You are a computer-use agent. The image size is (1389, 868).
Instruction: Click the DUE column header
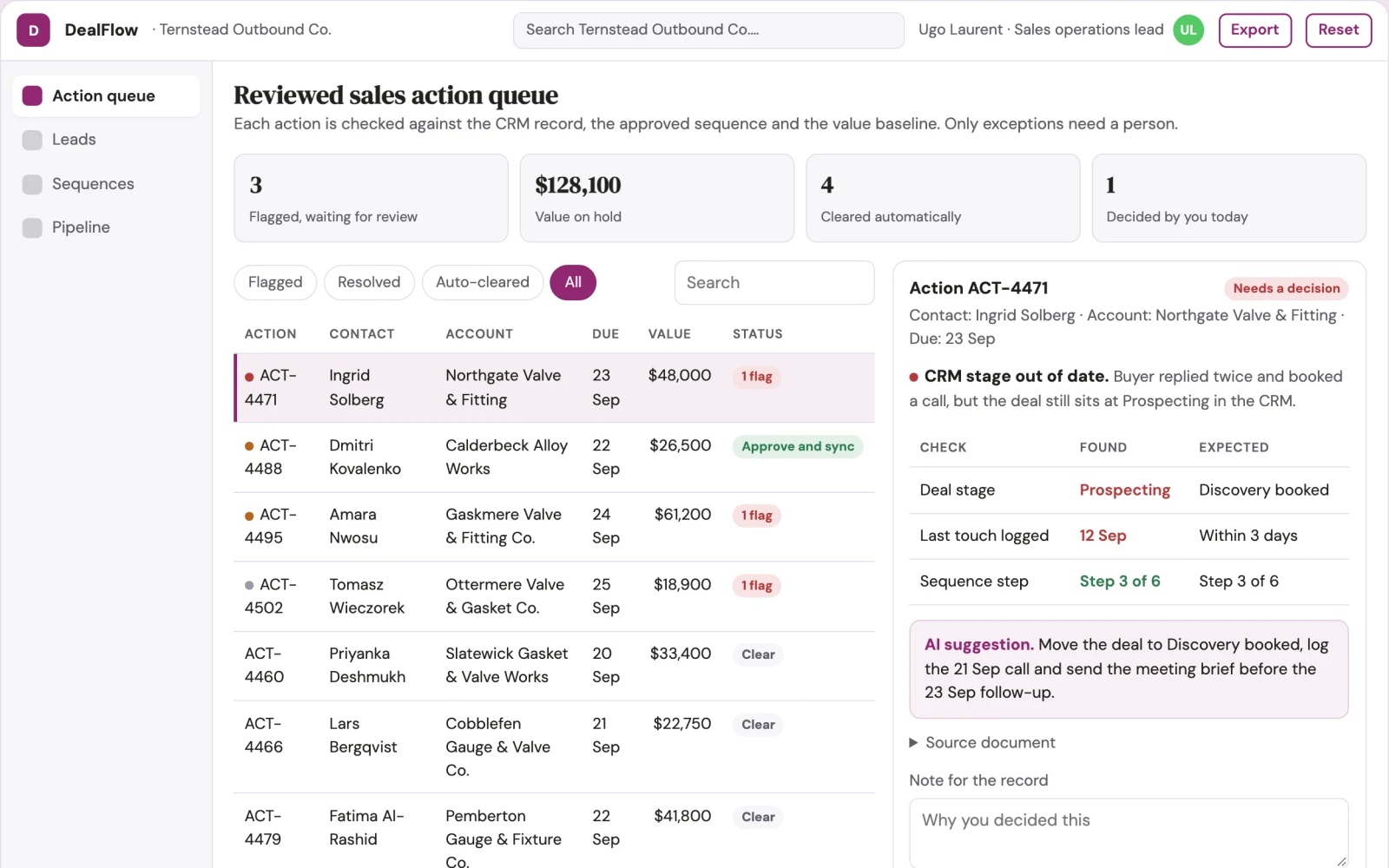[606, 334]
